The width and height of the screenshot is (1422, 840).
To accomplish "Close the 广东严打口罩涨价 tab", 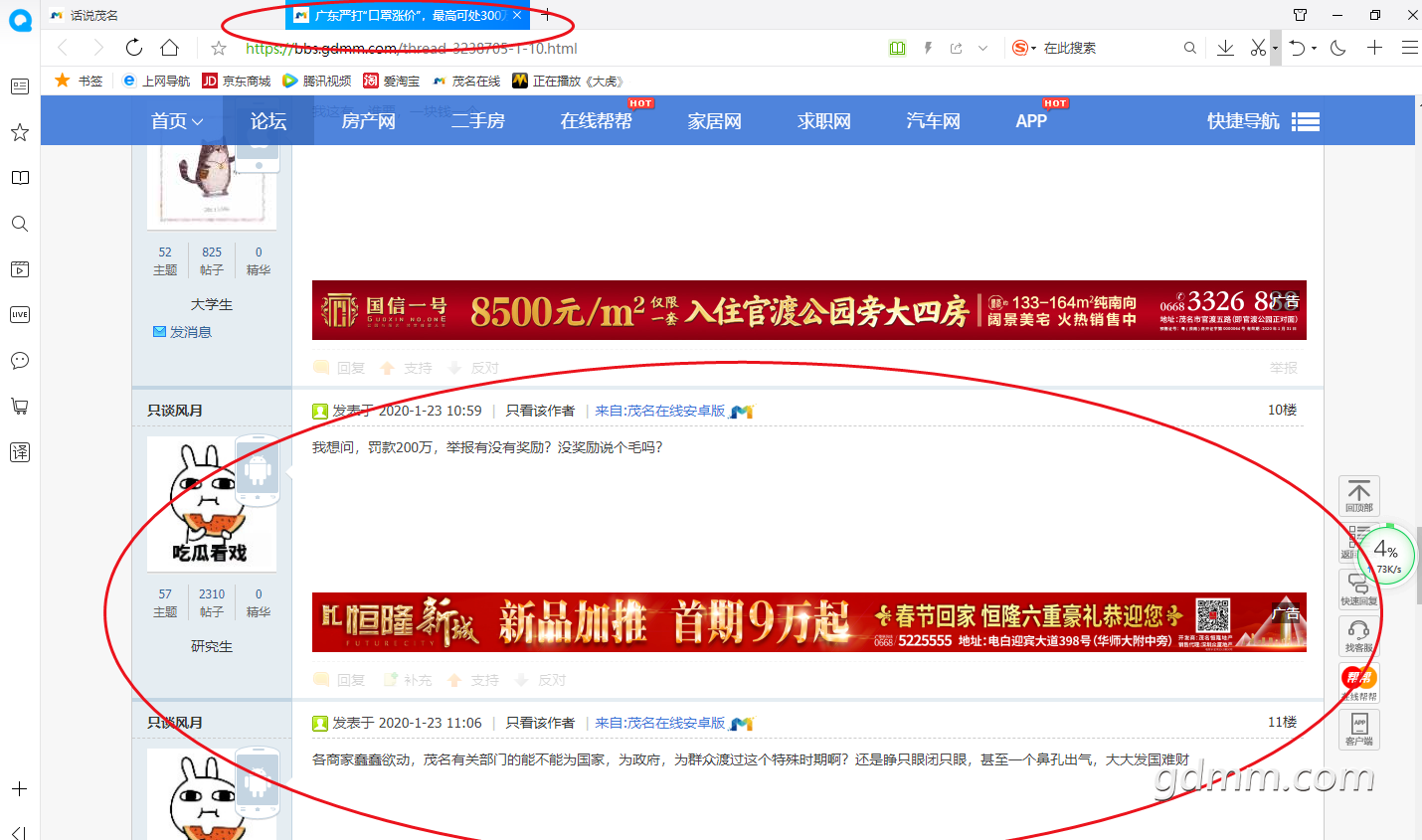I will 517,15.
